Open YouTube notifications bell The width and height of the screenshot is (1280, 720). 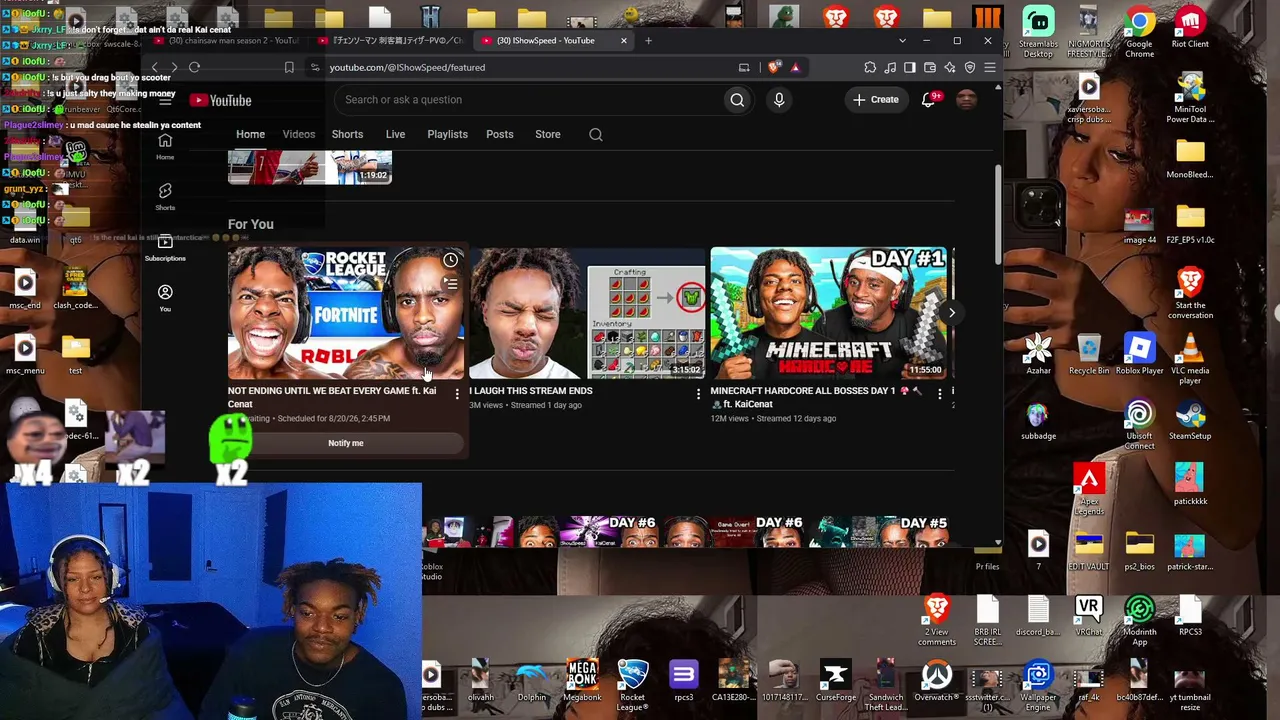[x=929, y=100]
